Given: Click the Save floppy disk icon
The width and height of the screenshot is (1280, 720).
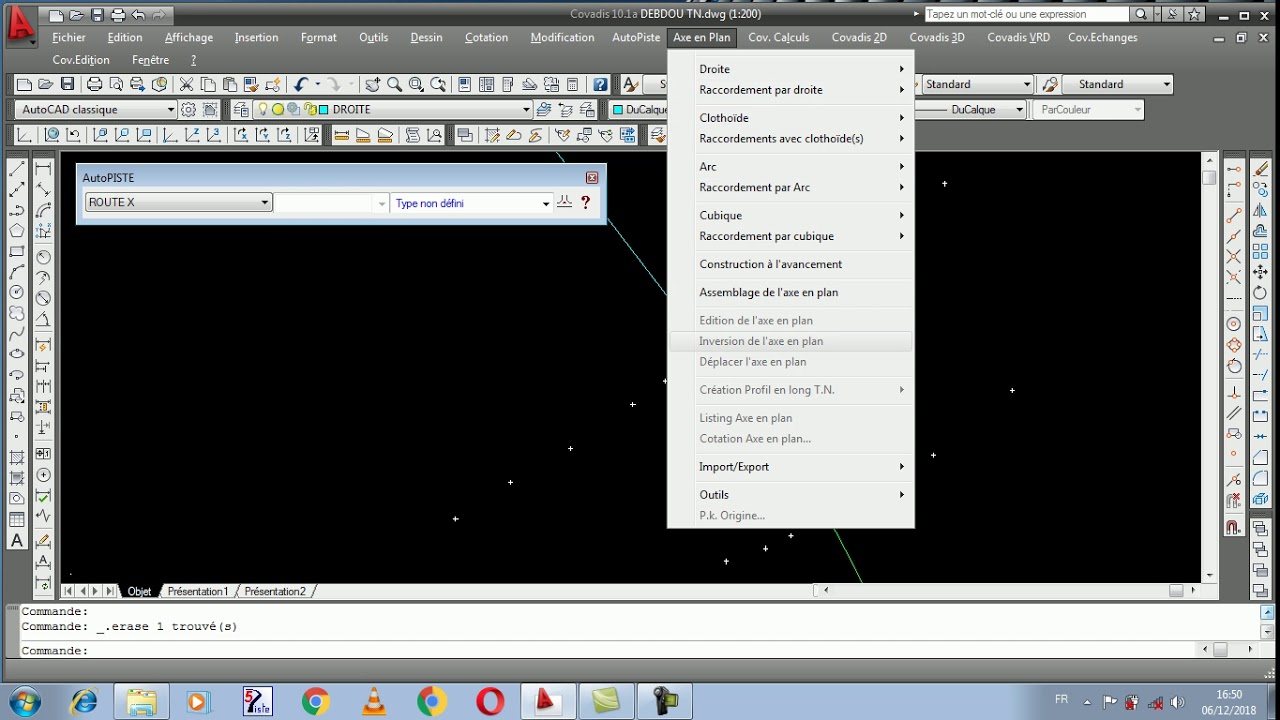Looking at the screenshot, I should pyautogui.click(x=67, y=85).
